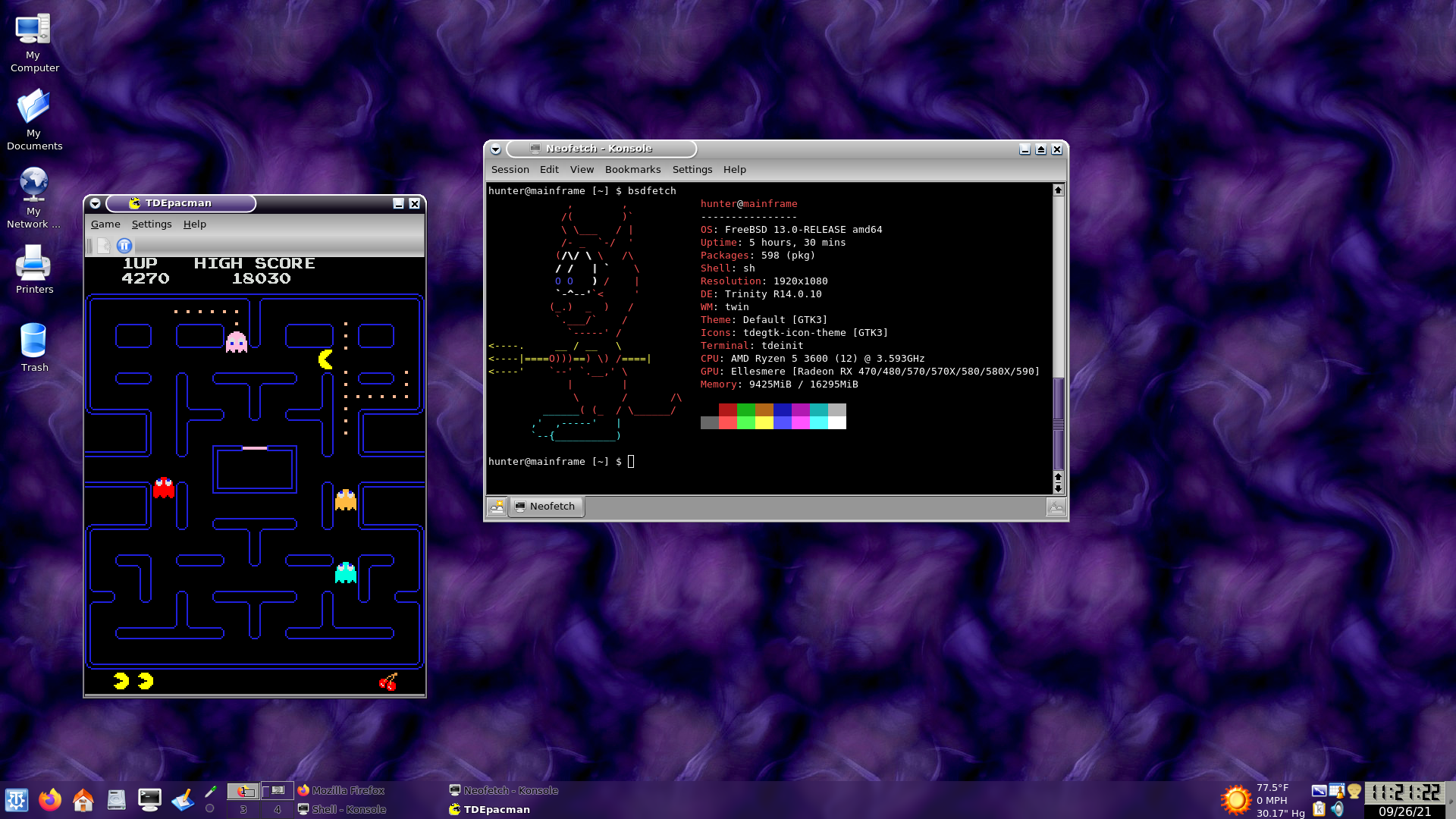
Task: Open My Network desktop icon
Action: tap(33, 198)
